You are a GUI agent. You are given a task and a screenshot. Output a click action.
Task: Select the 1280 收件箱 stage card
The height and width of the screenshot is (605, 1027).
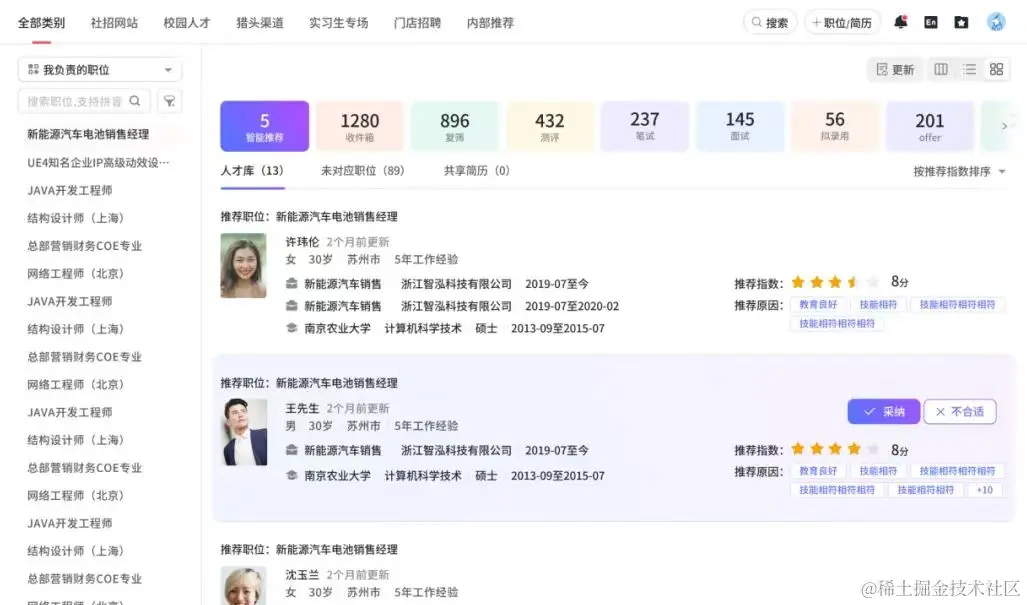pos(360,126)
